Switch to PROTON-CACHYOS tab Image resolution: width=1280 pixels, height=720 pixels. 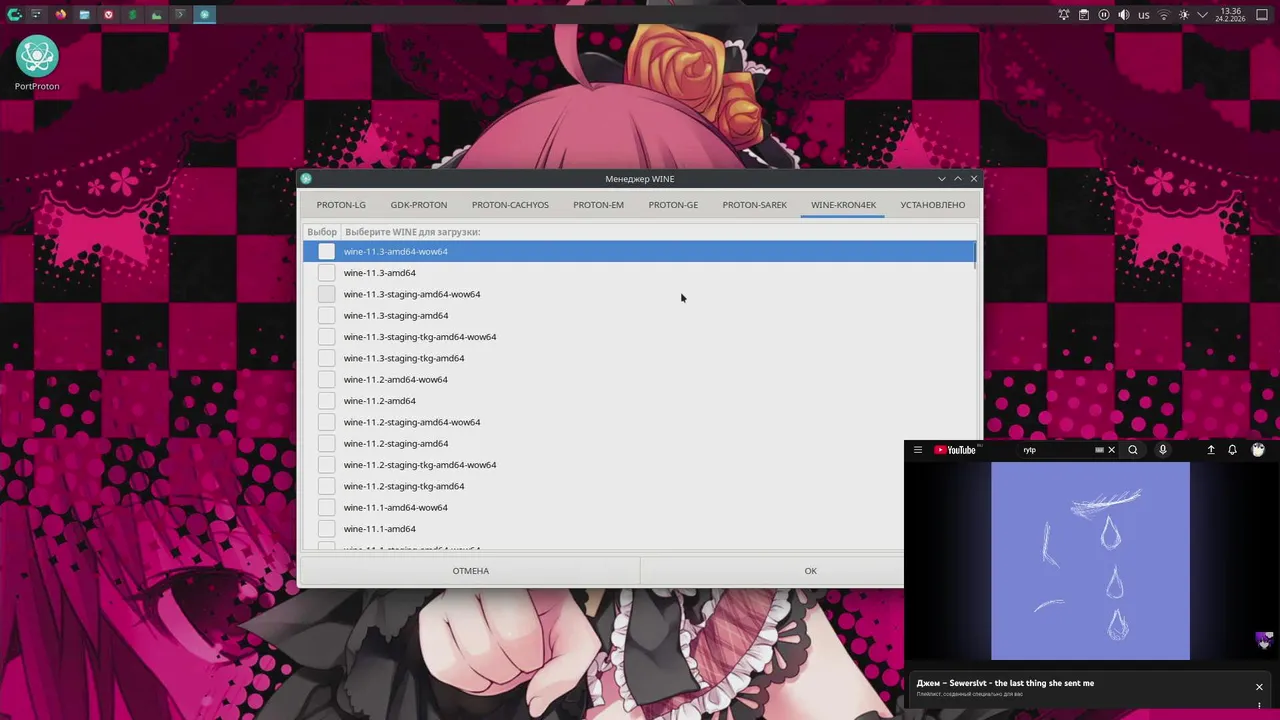[510, 205]
